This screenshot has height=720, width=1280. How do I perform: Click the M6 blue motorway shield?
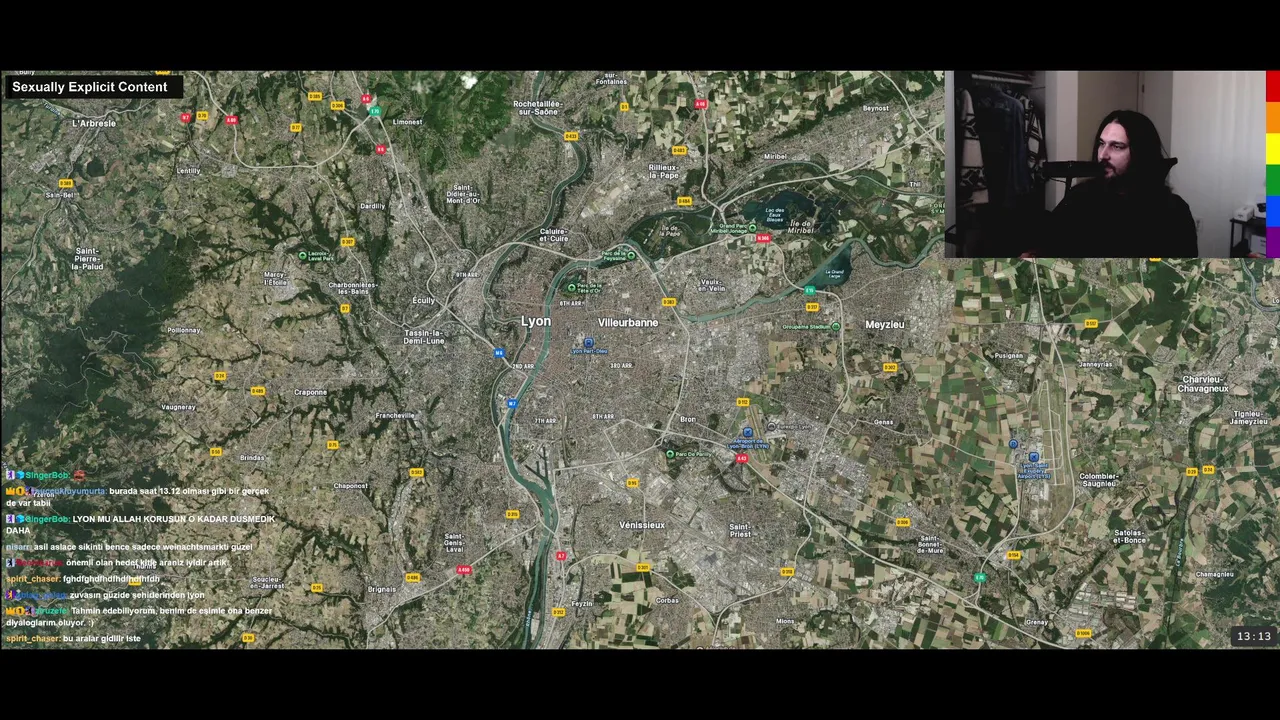tap(499, 353)
